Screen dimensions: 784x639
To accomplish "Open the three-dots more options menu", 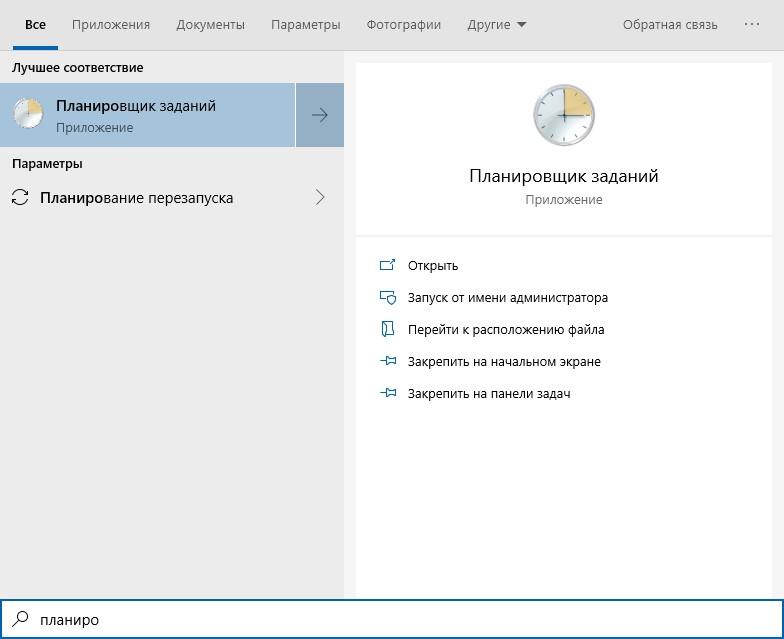I will click(752, 24).
